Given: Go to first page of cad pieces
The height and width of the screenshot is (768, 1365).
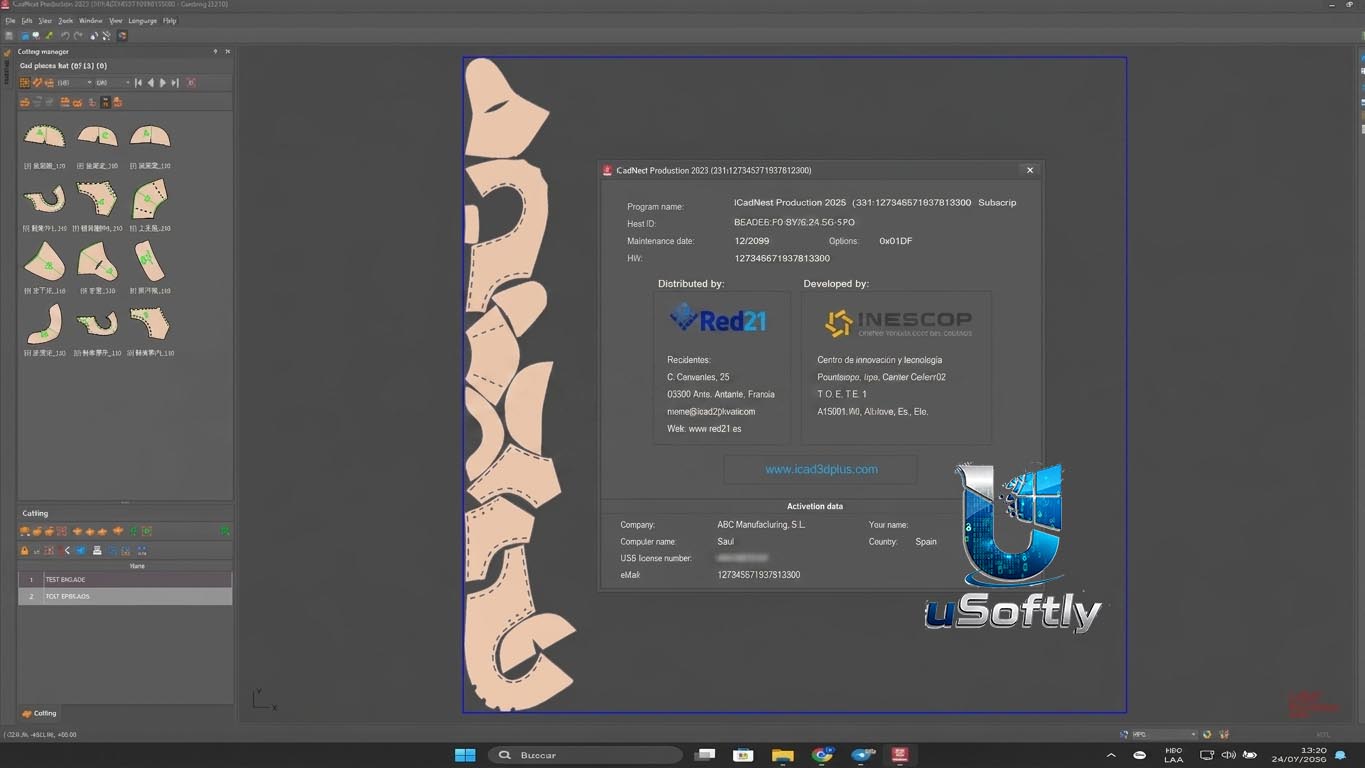Looking at the screenshot, I should pos(139,83).
